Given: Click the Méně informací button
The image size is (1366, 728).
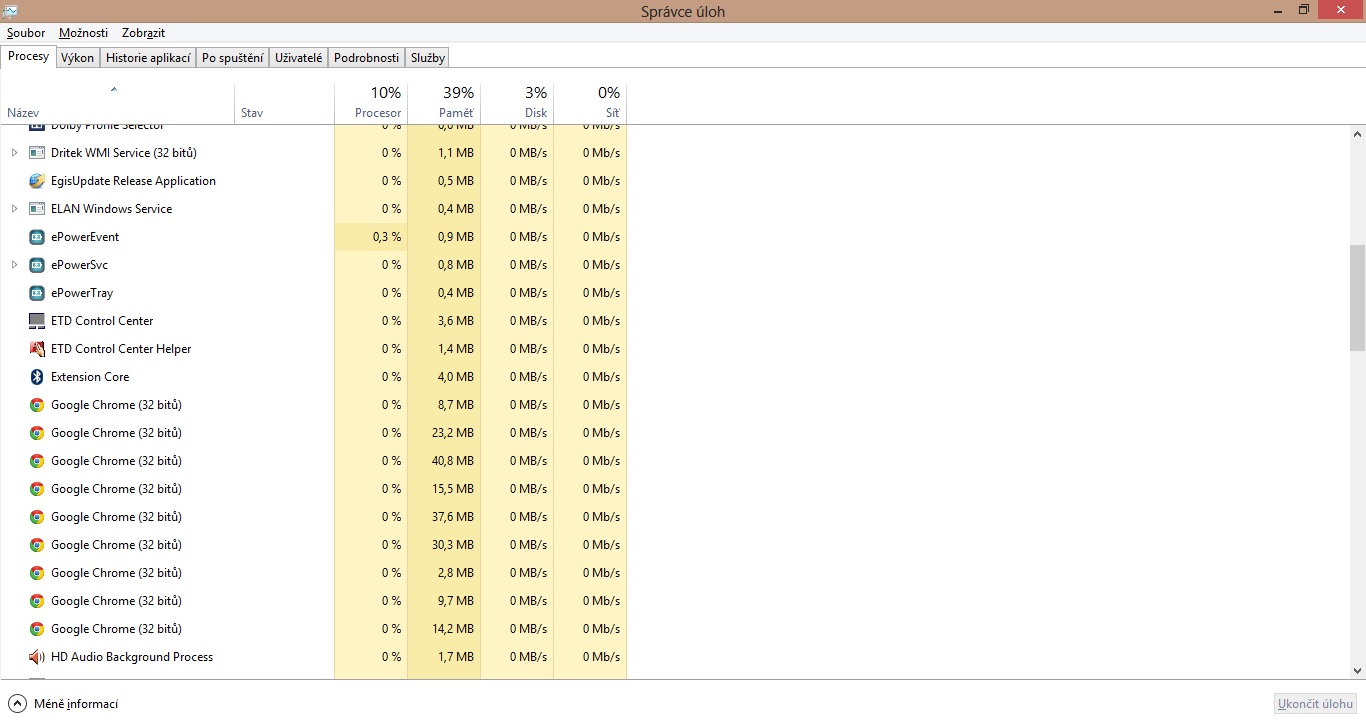Looking at the screenshot, I should [64, 704].
